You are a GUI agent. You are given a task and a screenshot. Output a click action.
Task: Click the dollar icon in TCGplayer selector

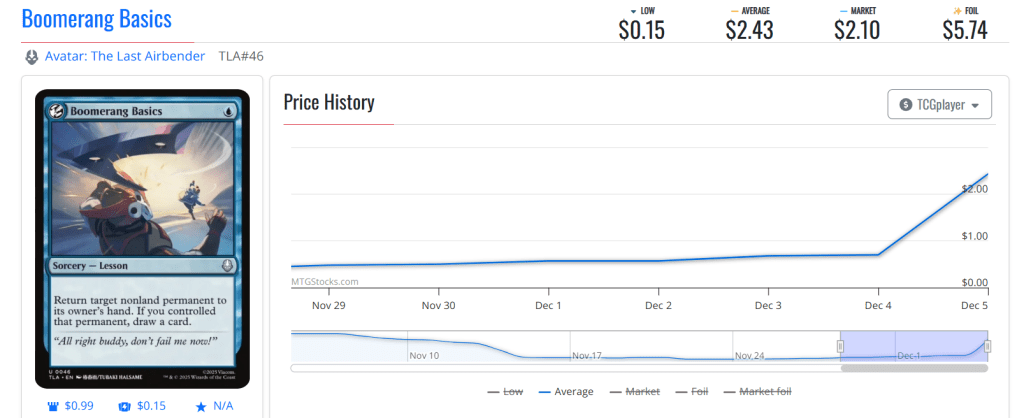tap(906, 104)
